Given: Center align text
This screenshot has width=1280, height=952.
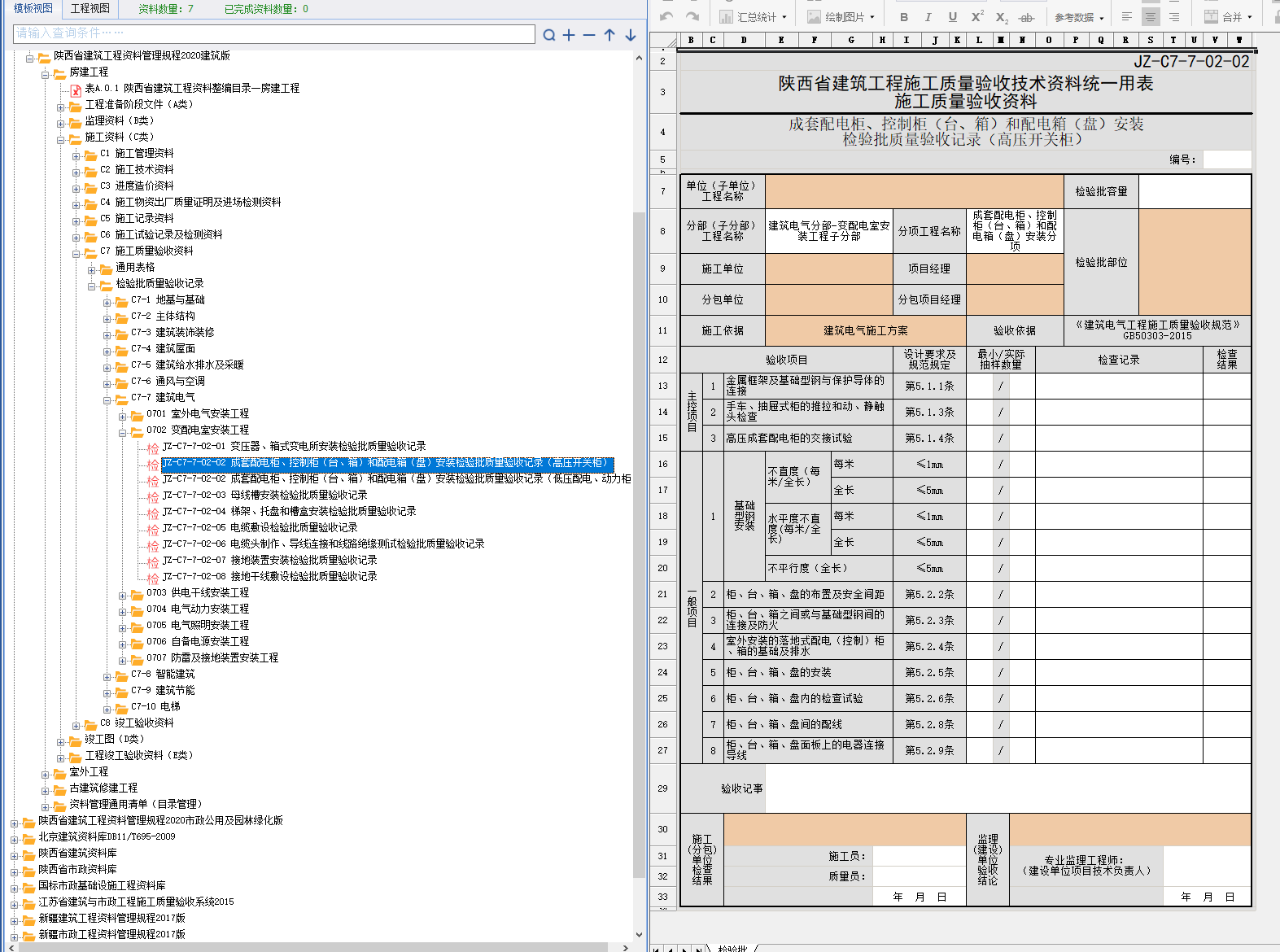Looking at the screenshot, I should coord(1150,17).
